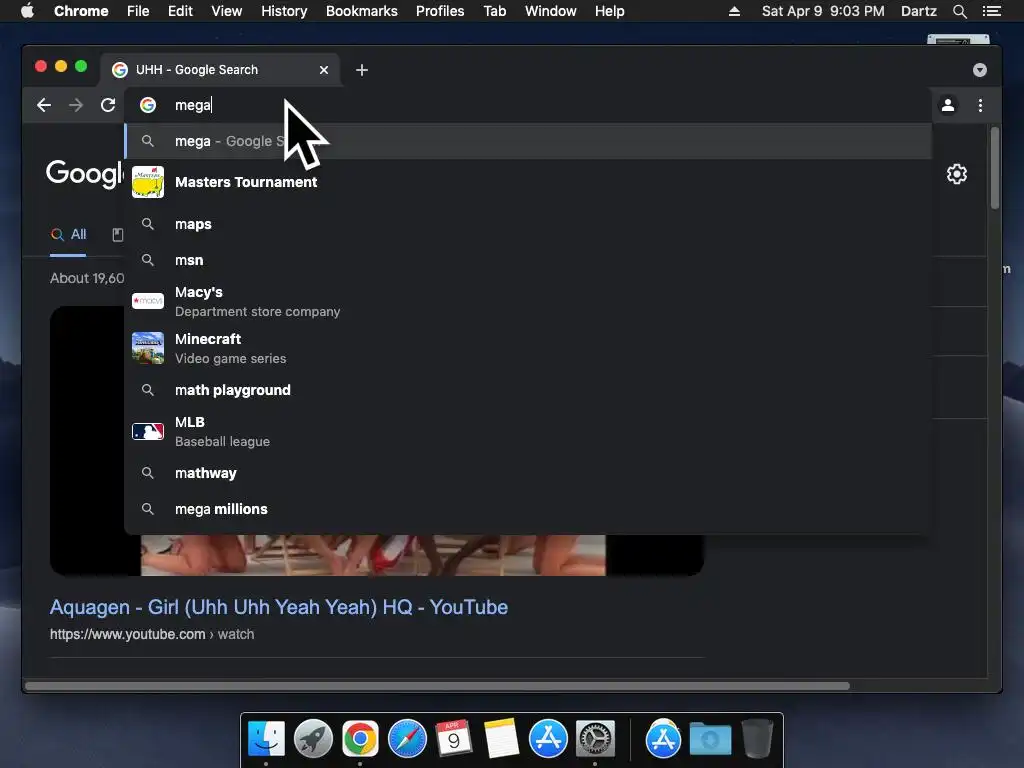Select the maps suggestion

[528, 224]
